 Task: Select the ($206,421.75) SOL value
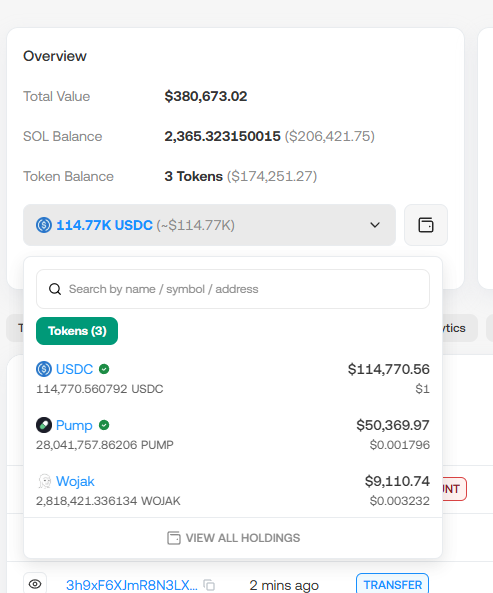329,136
